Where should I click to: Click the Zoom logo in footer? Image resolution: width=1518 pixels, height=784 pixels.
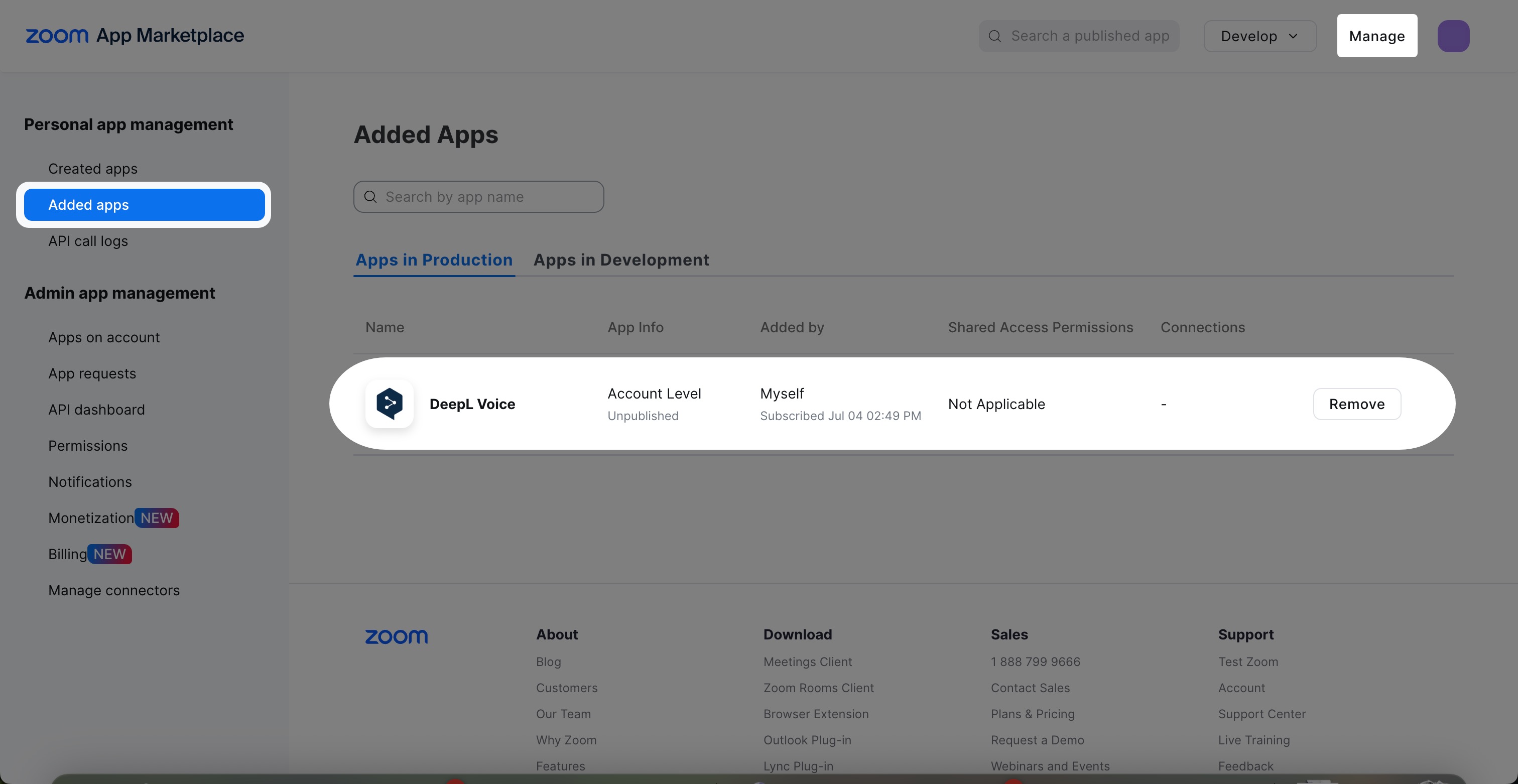click(x=396, y=636)
